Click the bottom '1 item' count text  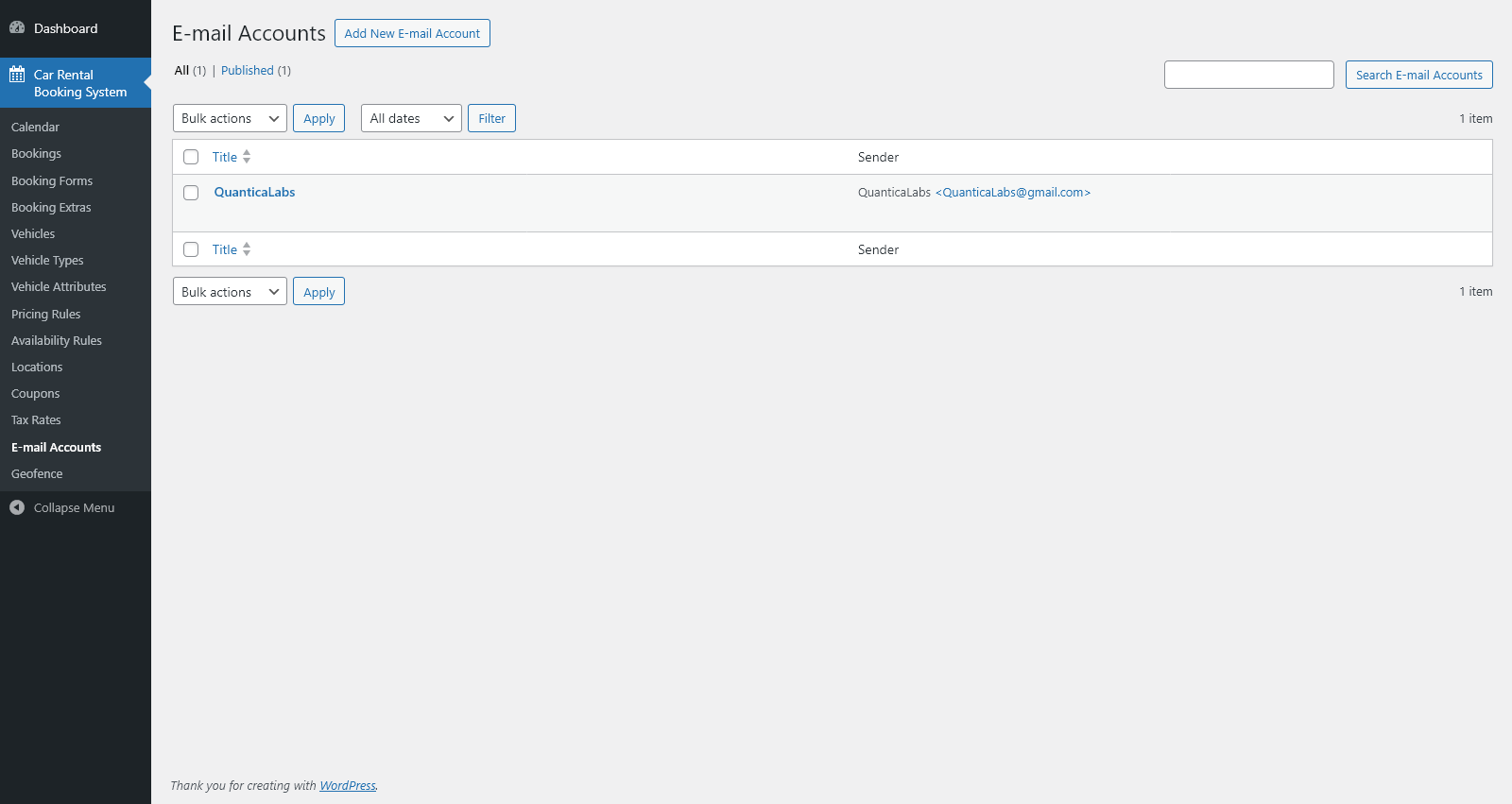pyautogui.click(x=1475, y=291)
